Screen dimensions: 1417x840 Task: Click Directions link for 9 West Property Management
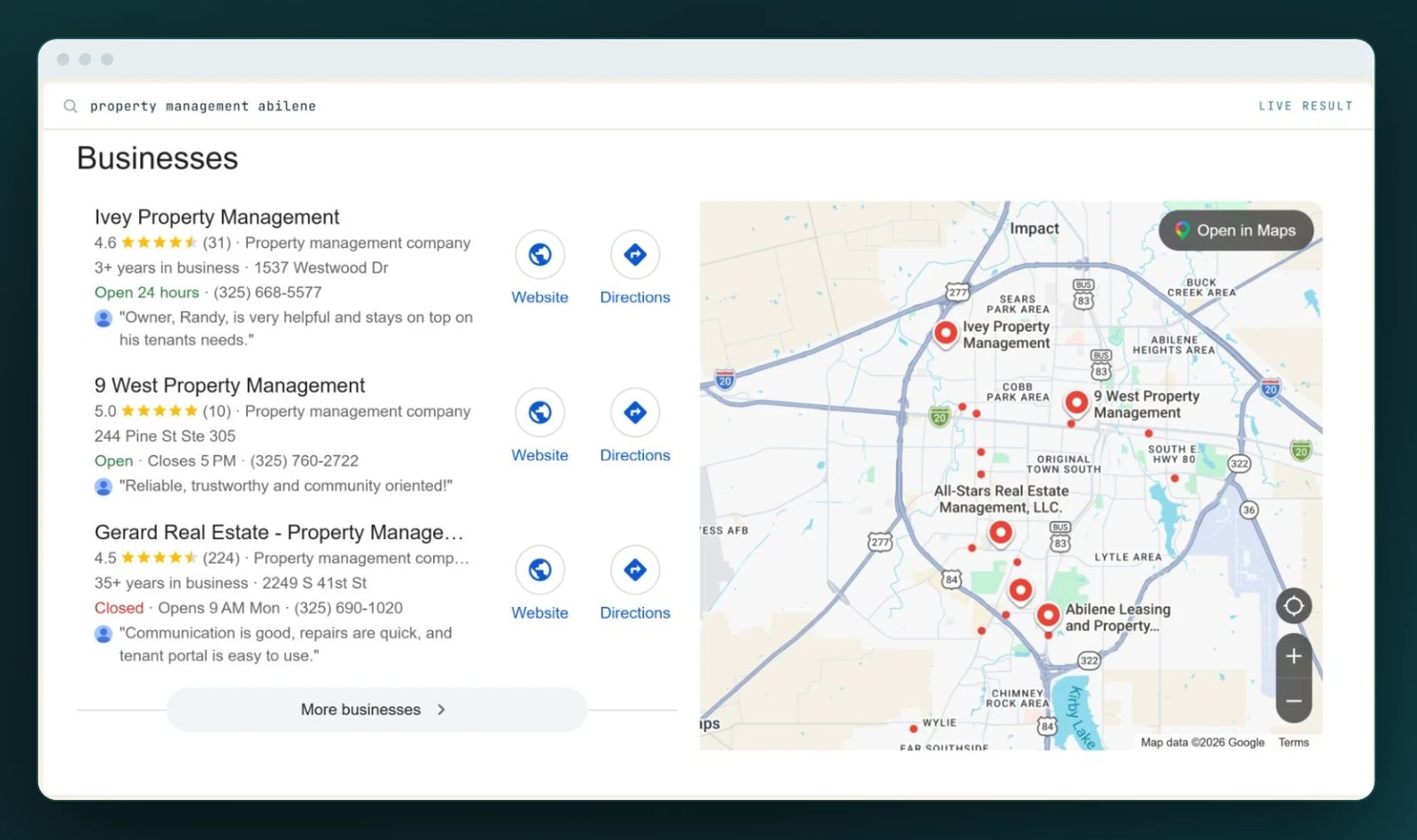[x=635, y=455]
